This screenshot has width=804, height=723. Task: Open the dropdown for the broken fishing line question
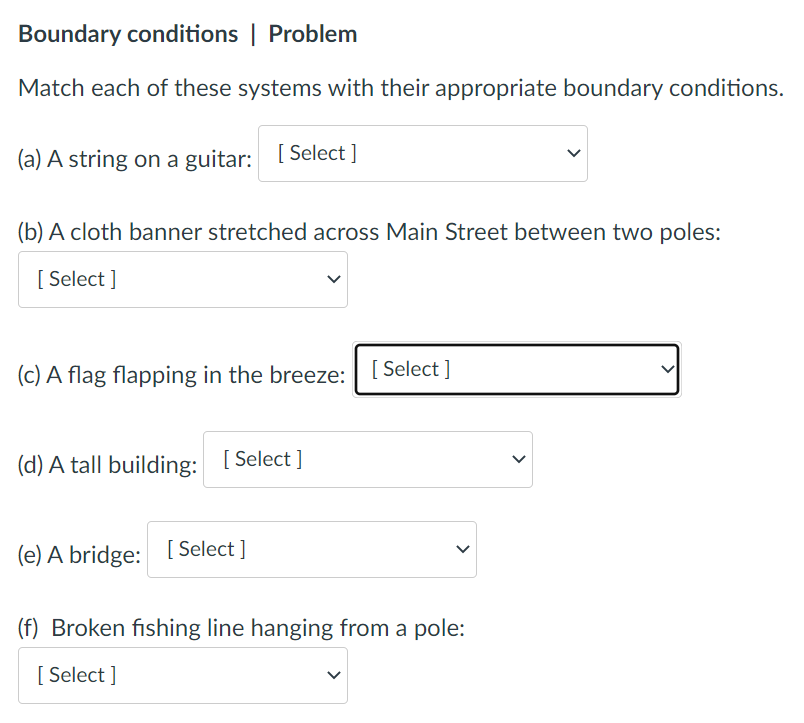pos(183,675)
